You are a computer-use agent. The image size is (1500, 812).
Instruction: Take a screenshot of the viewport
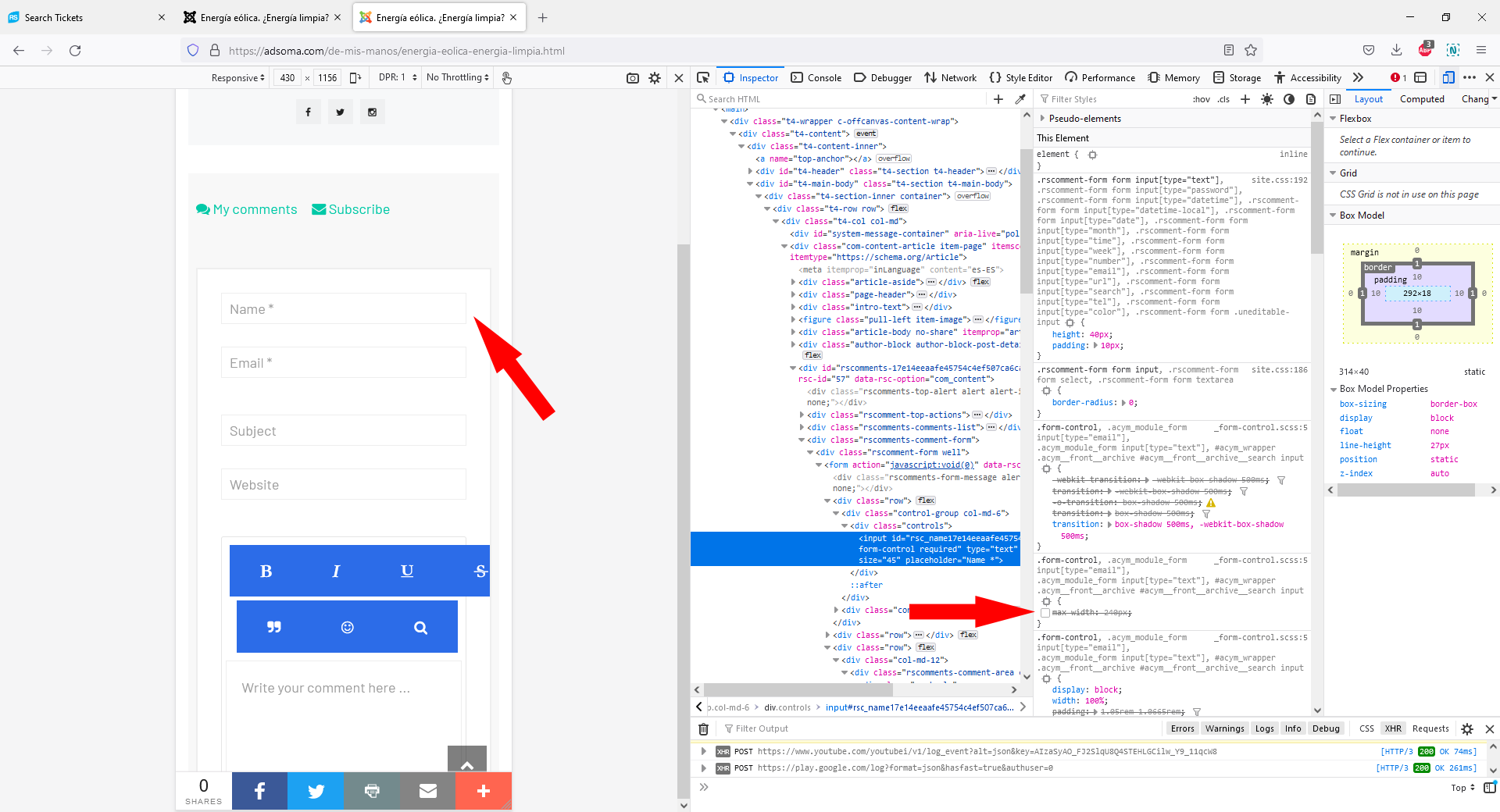(x=633, y=78)
